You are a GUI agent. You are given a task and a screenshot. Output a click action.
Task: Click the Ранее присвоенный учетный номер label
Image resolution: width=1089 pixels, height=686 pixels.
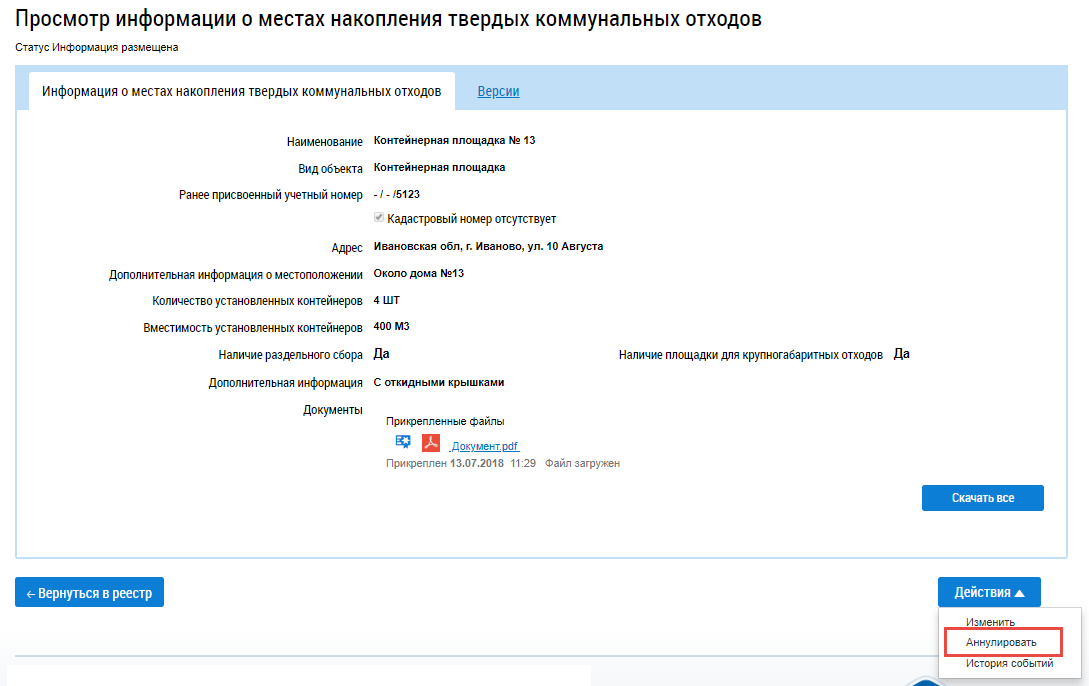pos(271,195)
